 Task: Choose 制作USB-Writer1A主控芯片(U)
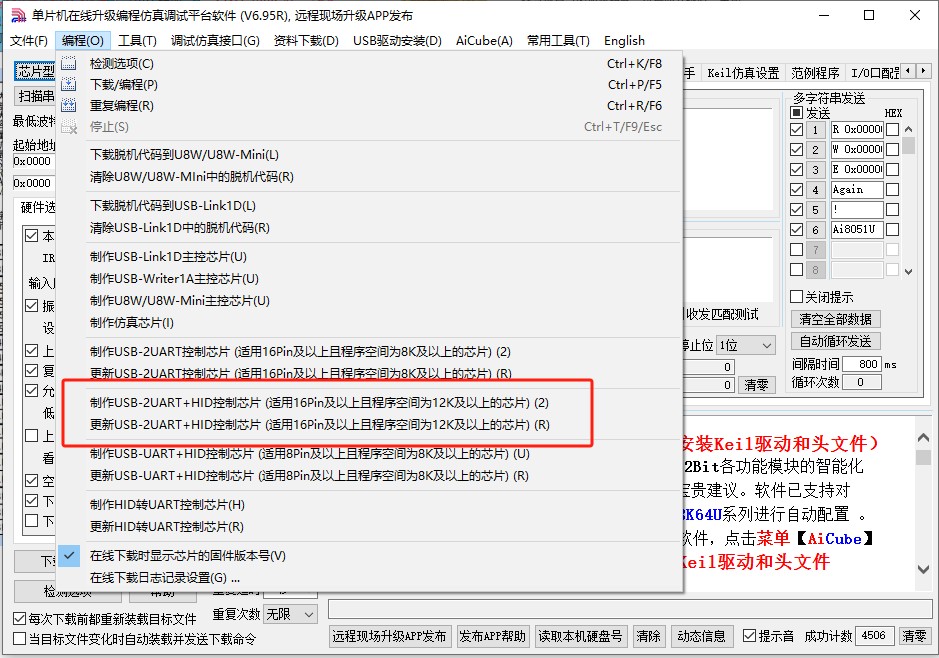click(x=369, y=278)
